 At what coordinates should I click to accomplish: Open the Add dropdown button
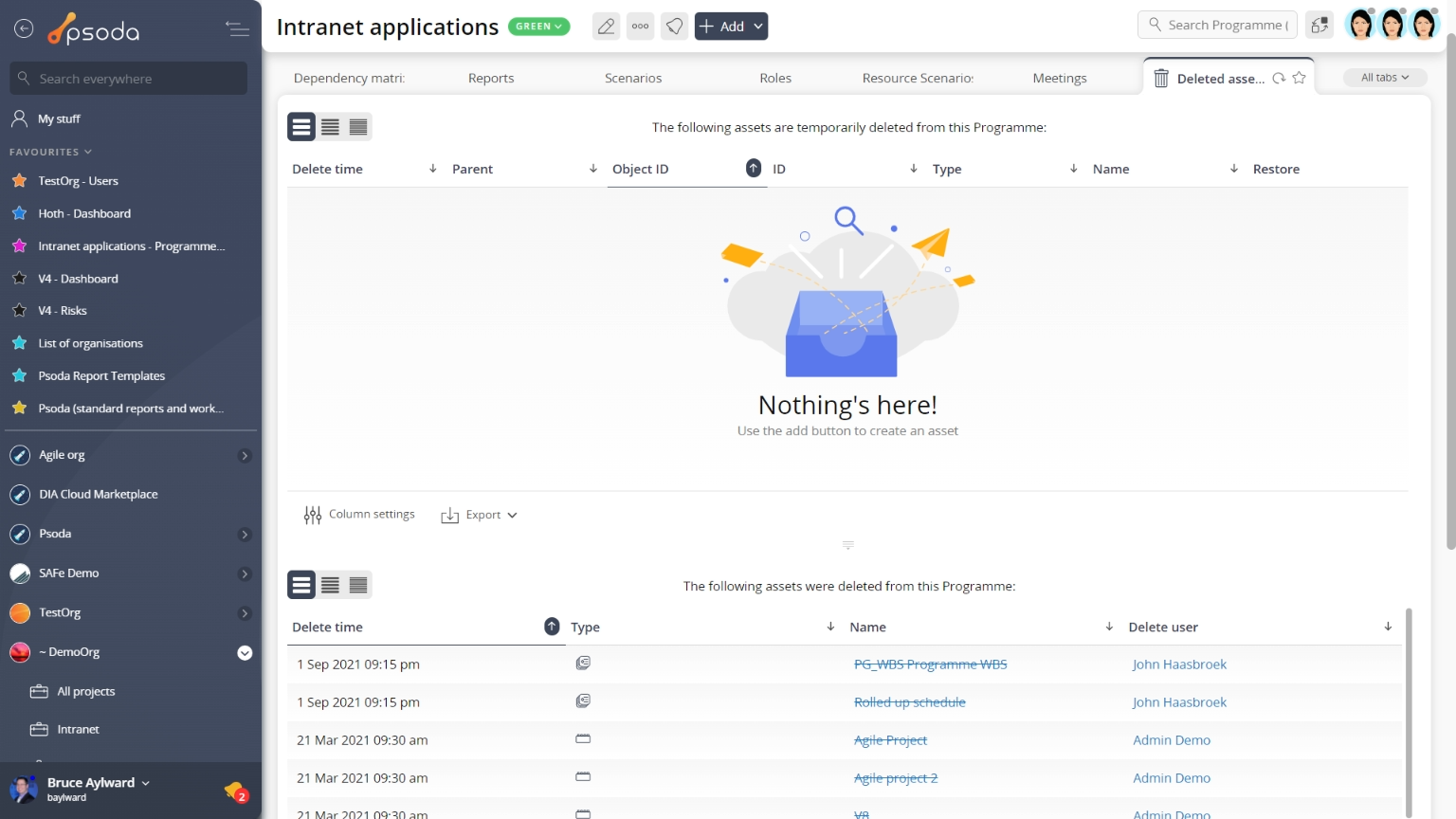[731, 27]
